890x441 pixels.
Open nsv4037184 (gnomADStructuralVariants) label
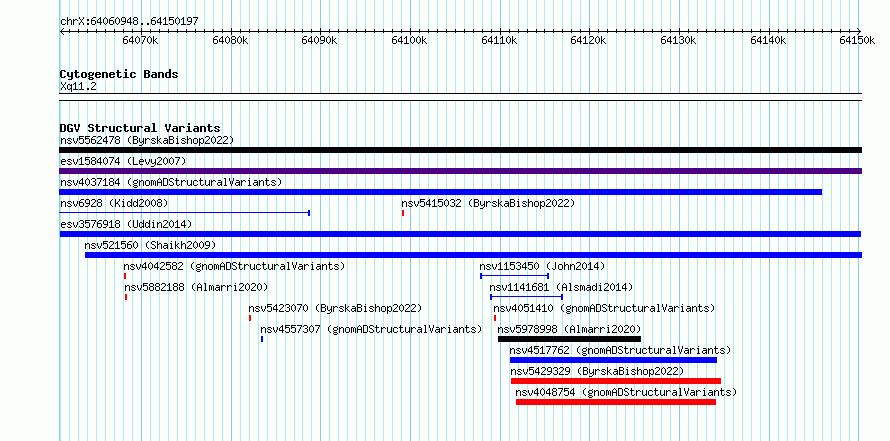[x=171, y=182]
